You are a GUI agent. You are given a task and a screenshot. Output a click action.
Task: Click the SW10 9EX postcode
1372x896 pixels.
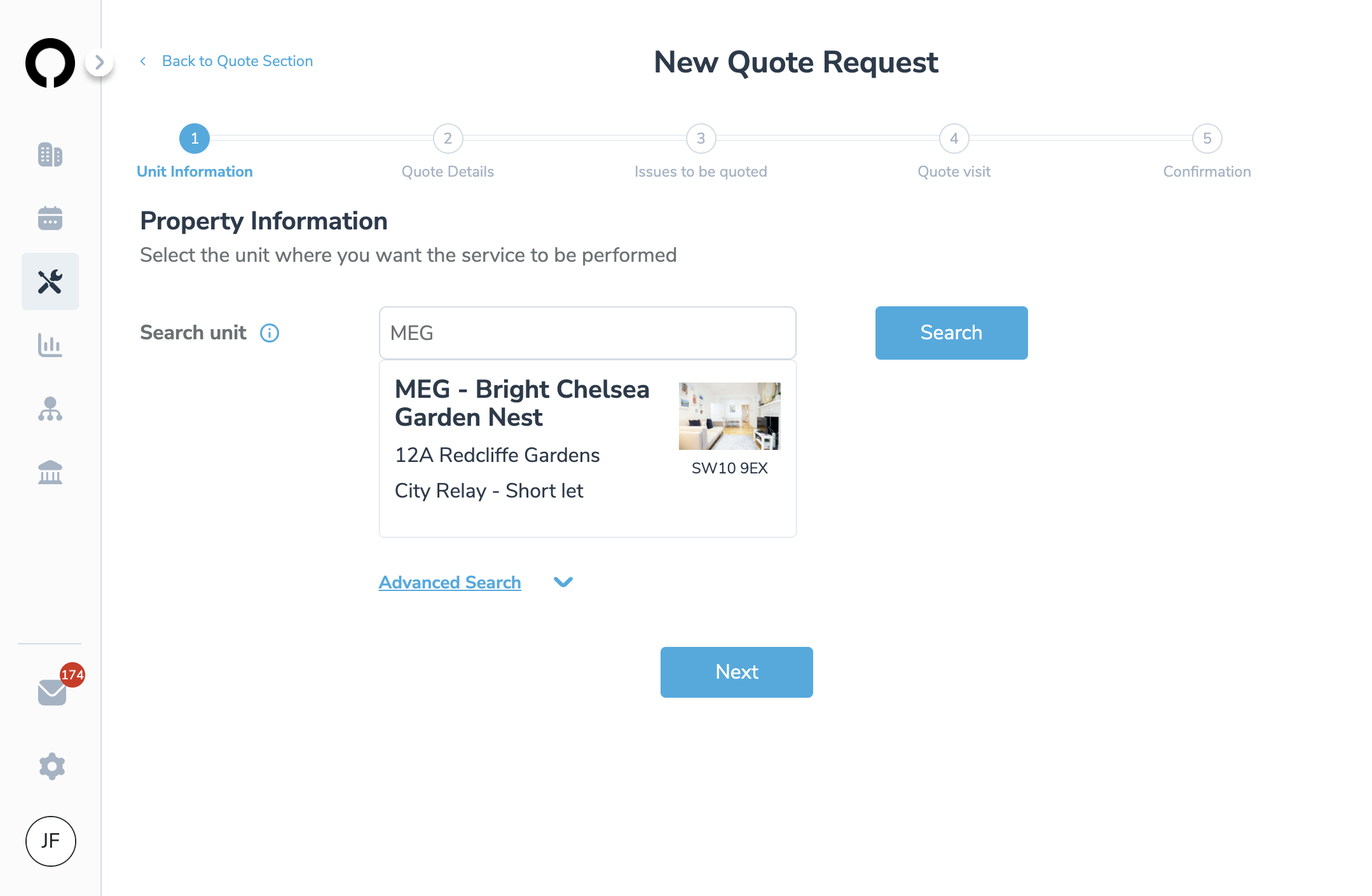coord(730,468)
